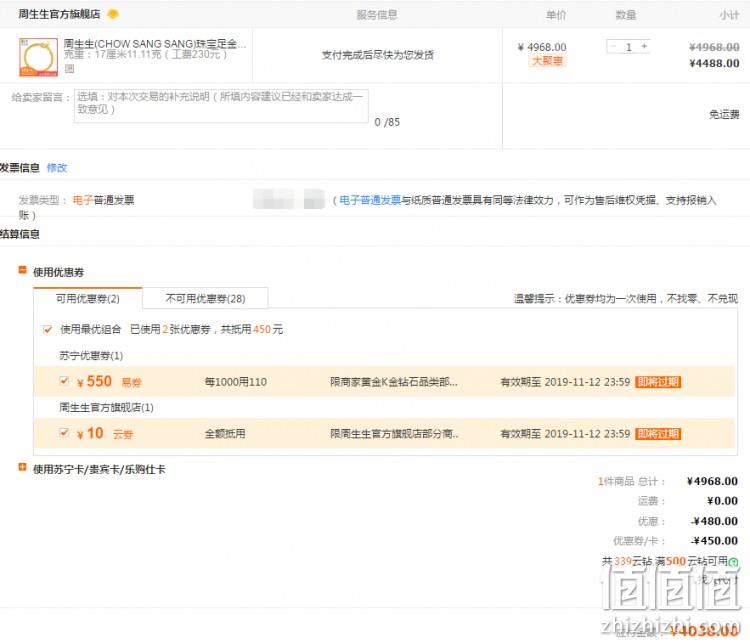Click 修改 to edit invoice information
The image size is (750, 643).
(x=56, y=168)
